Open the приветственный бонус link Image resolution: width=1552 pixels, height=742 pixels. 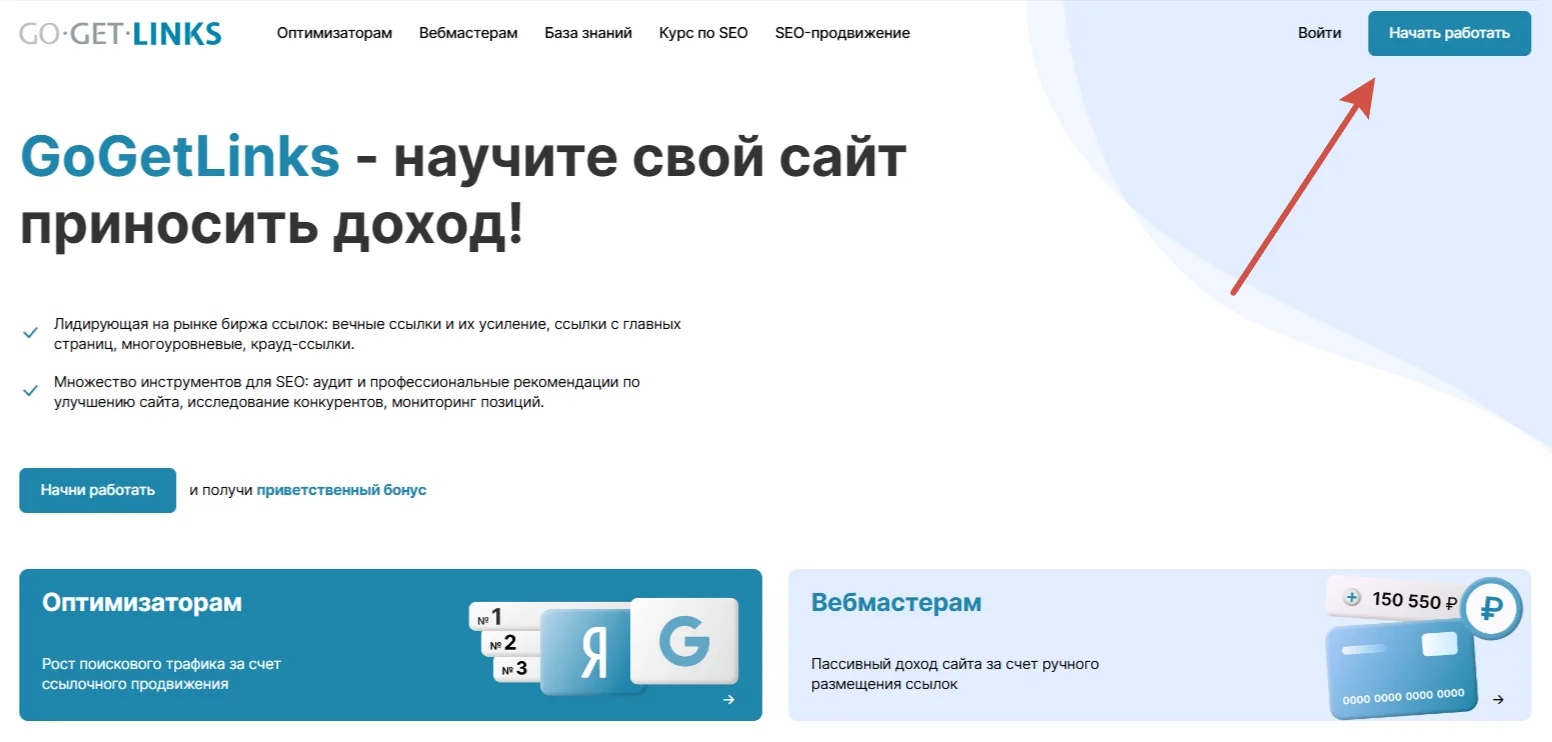341,490
